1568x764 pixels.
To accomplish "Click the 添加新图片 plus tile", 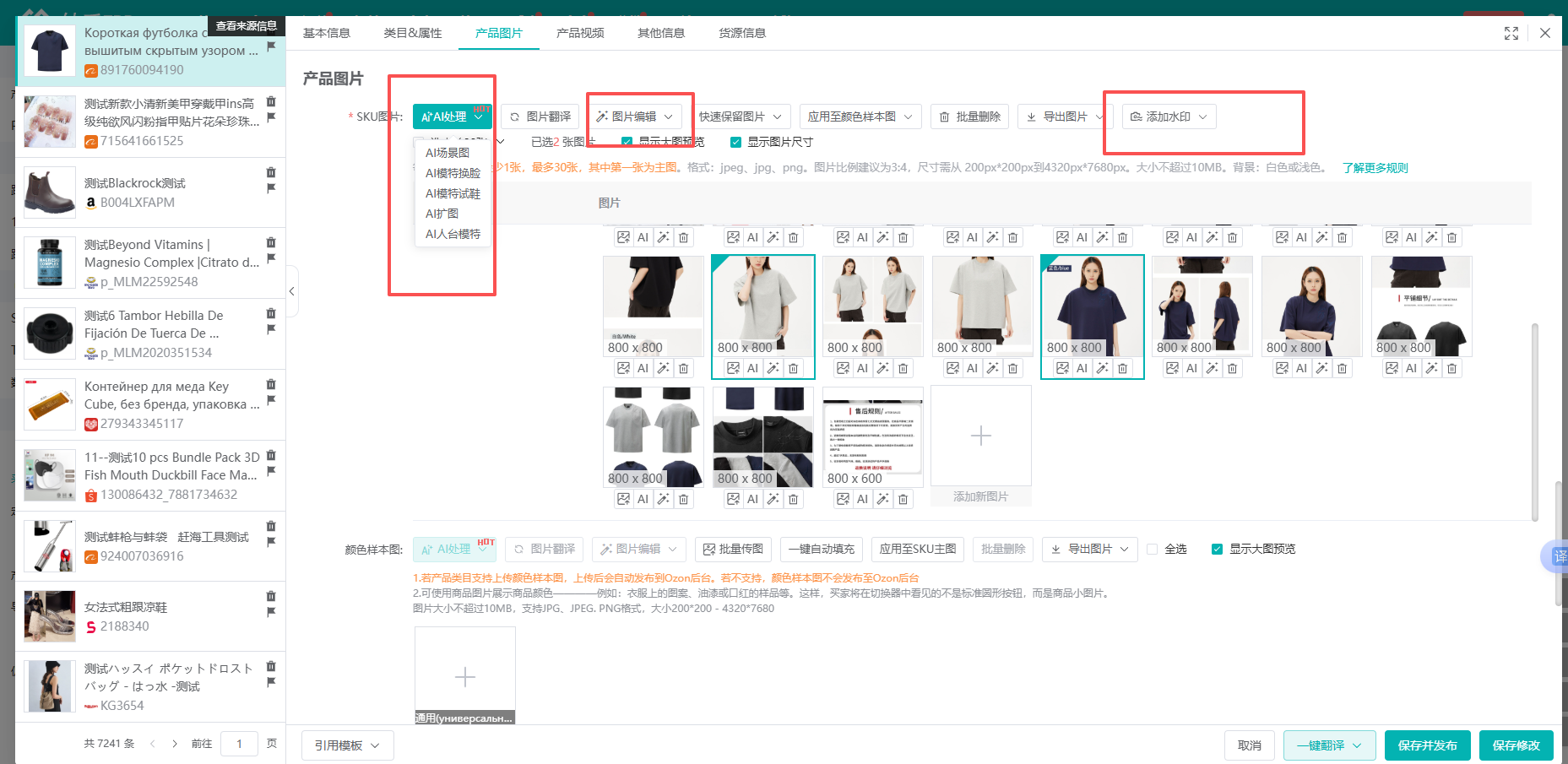I will point(980,436).
